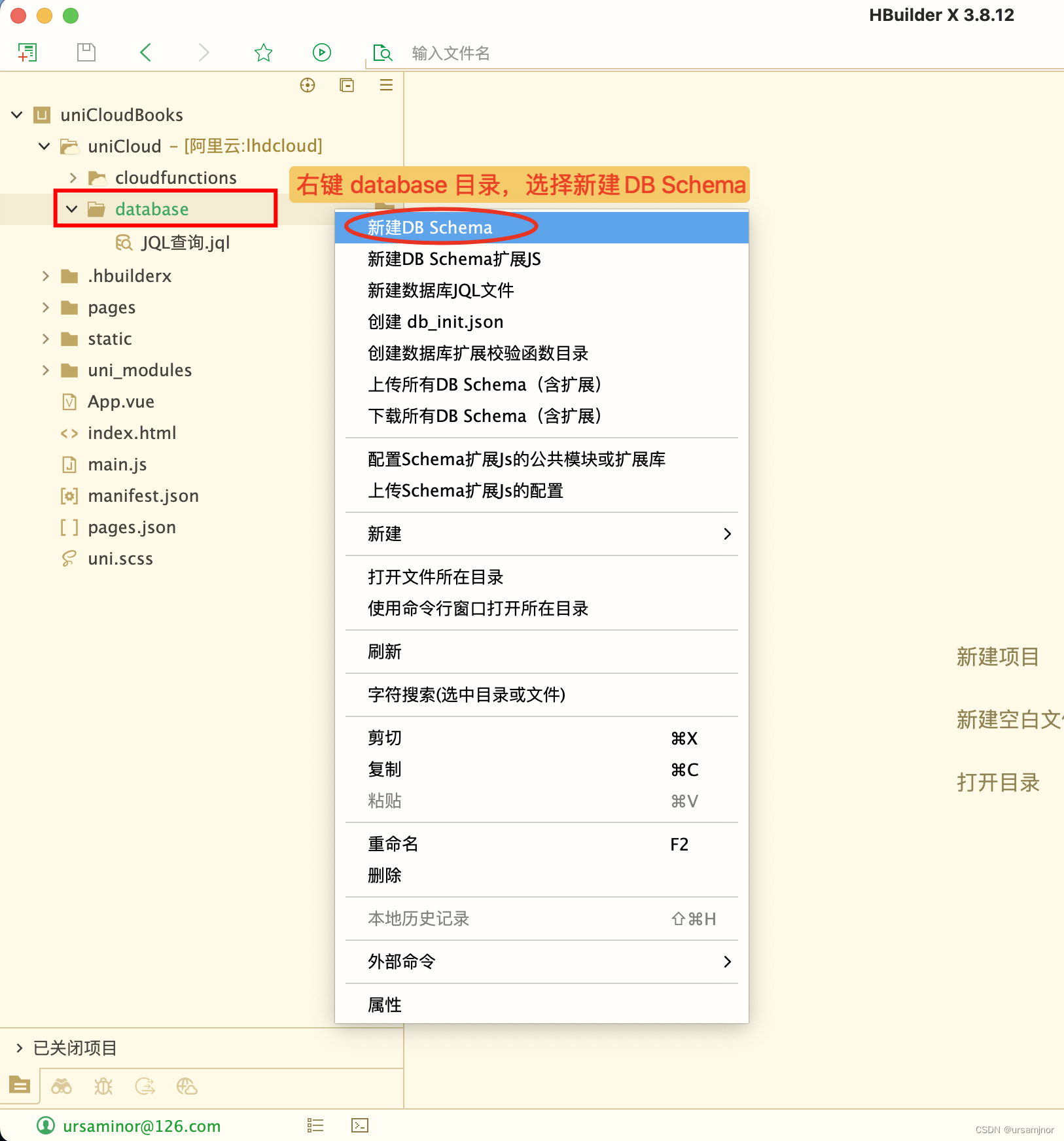Open the 新建 submenu
Viewport: 1064px width, 1141px height.
pos(542,534)
